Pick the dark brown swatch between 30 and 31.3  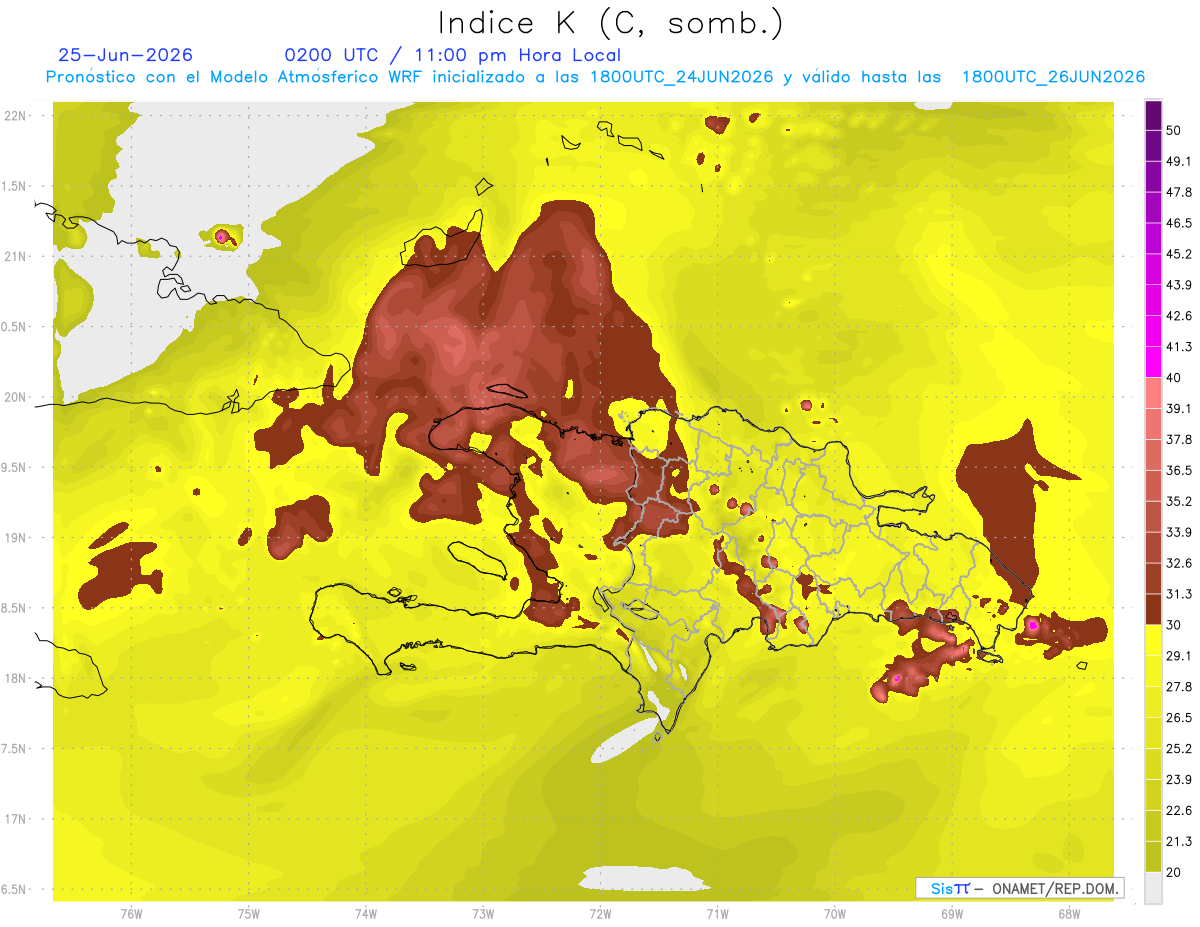[1153, 609]
